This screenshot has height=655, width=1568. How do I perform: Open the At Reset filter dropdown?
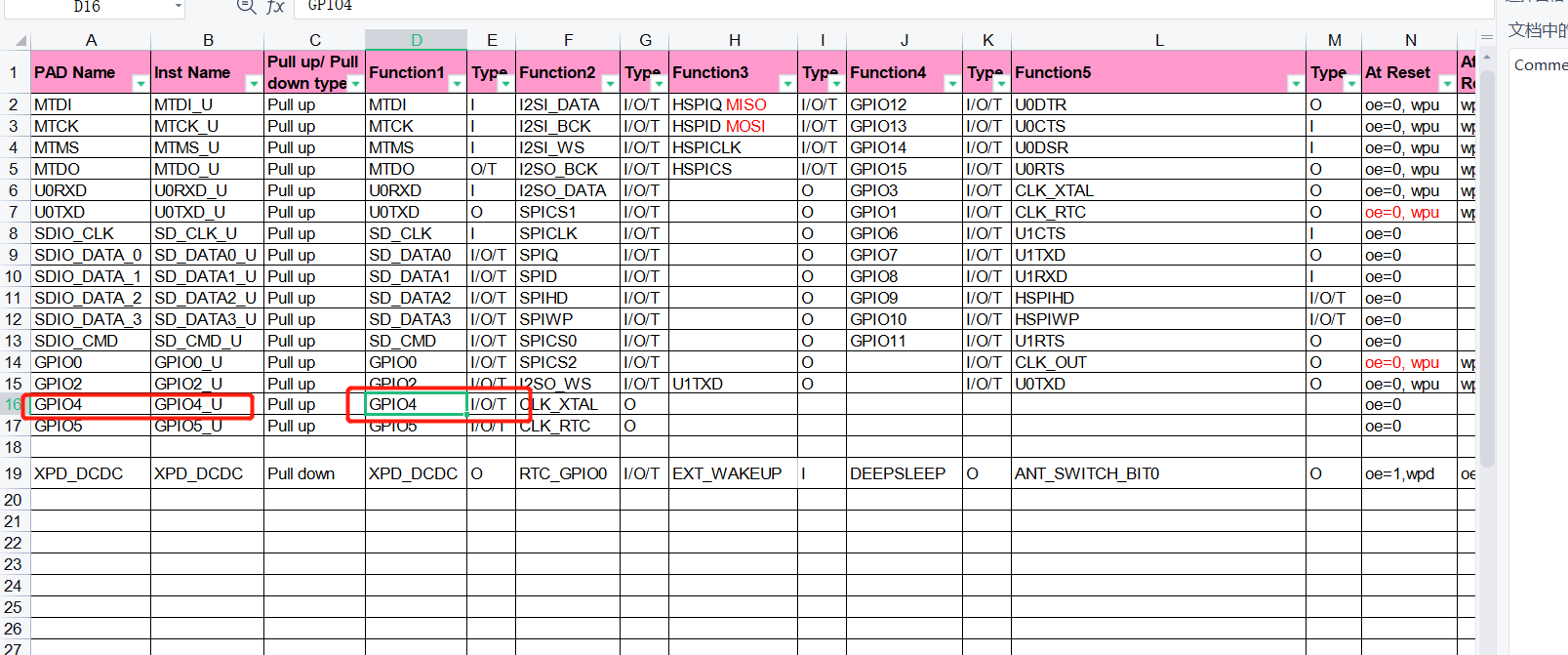(x=1447, y=84)
